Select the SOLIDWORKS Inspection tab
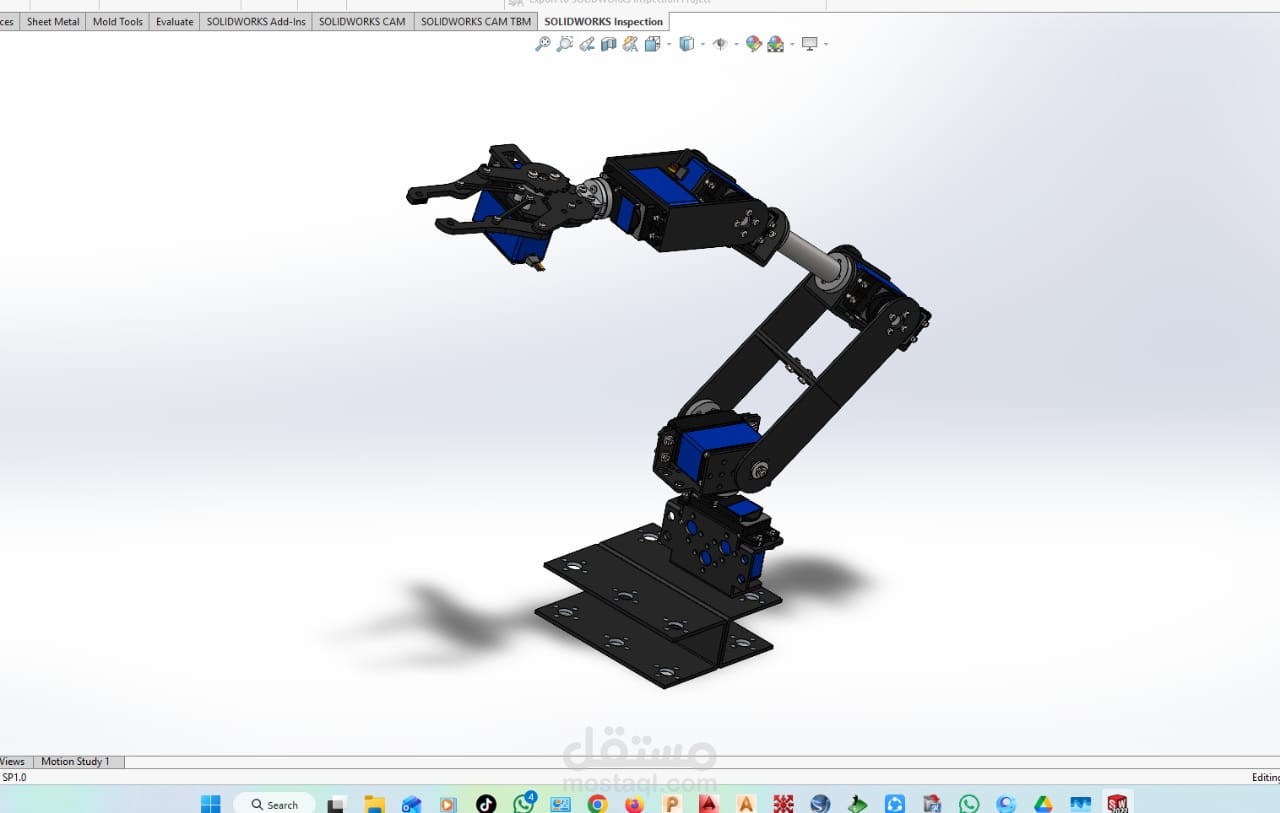1280x813 pixels. click(604, 21)
